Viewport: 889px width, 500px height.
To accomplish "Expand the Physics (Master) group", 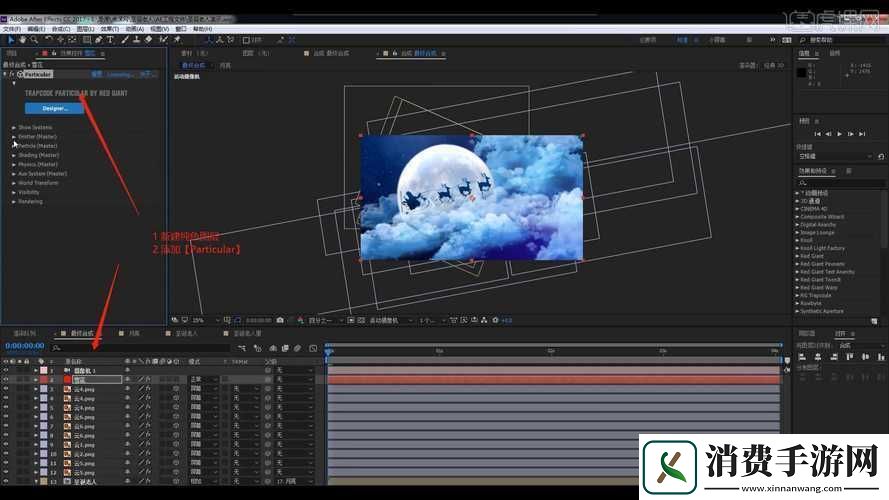I will click(x=14, y=164).
